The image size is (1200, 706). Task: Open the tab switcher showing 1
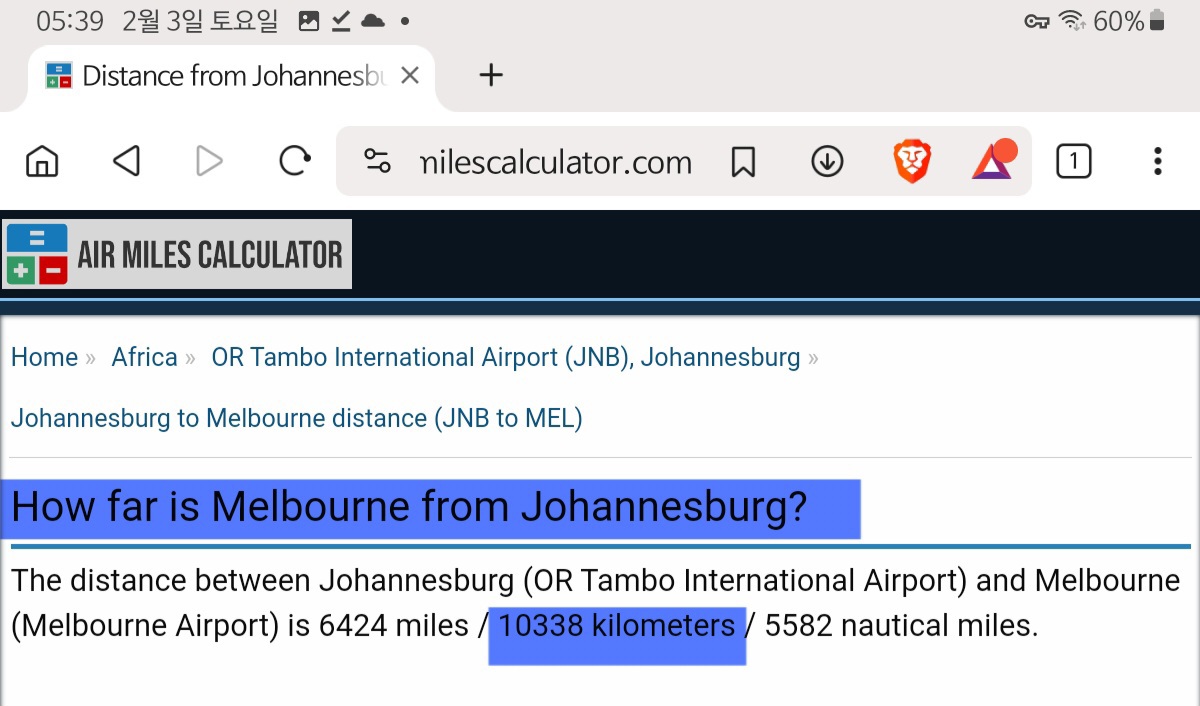[1074, 161]
